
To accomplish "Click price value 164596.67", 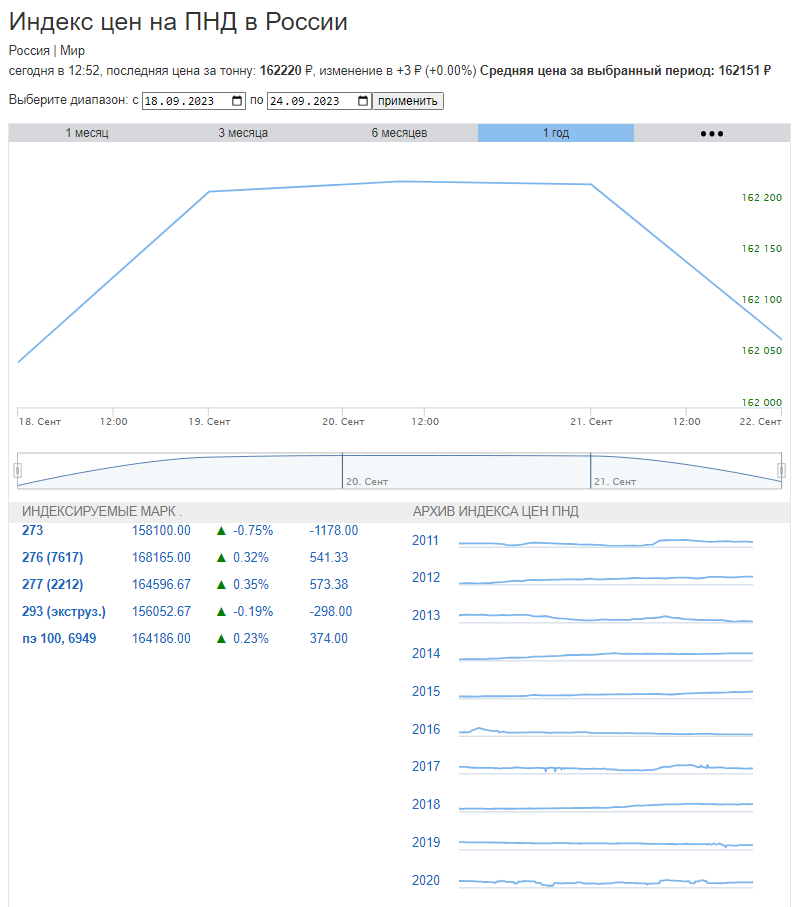I will 161,584.
